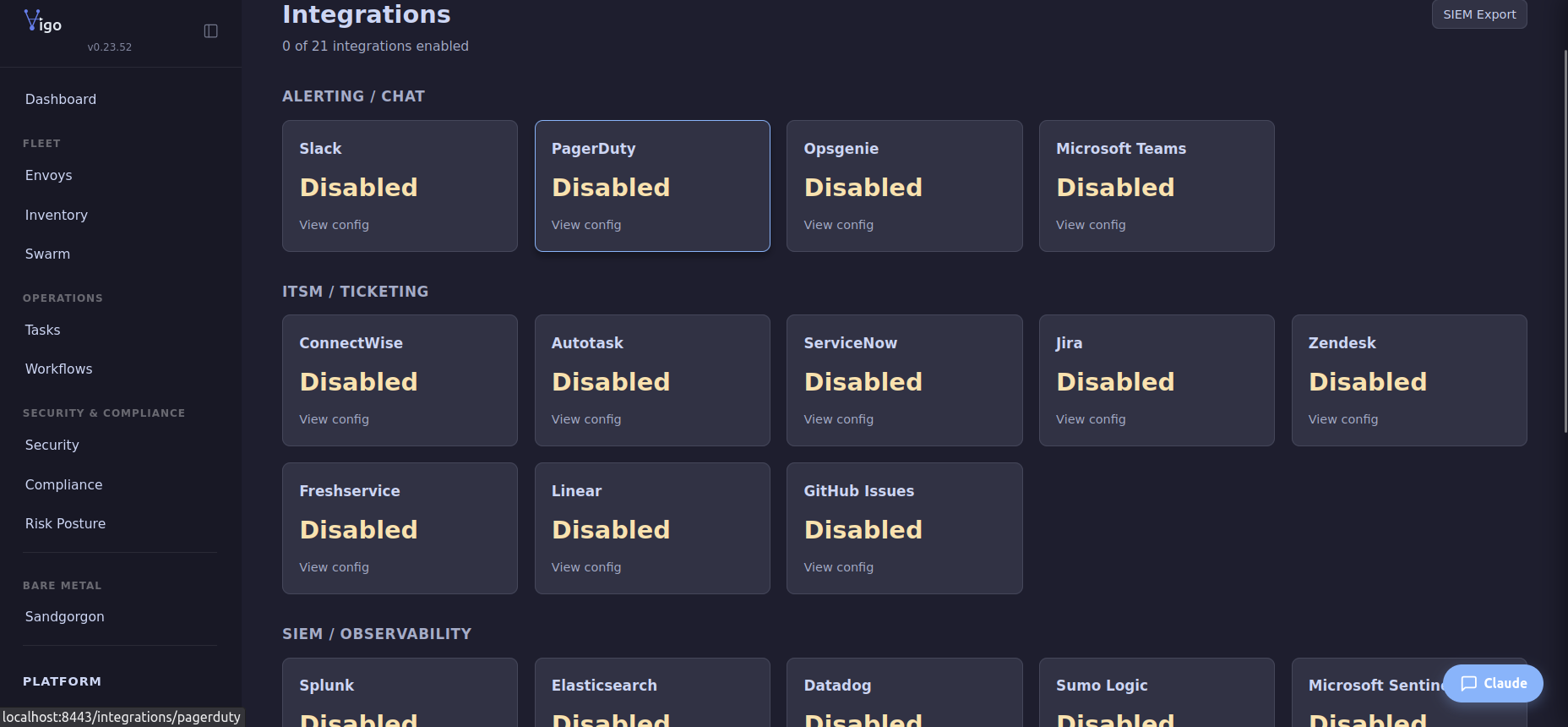
Task: Open the Slack card title
Action: point(320,149)
